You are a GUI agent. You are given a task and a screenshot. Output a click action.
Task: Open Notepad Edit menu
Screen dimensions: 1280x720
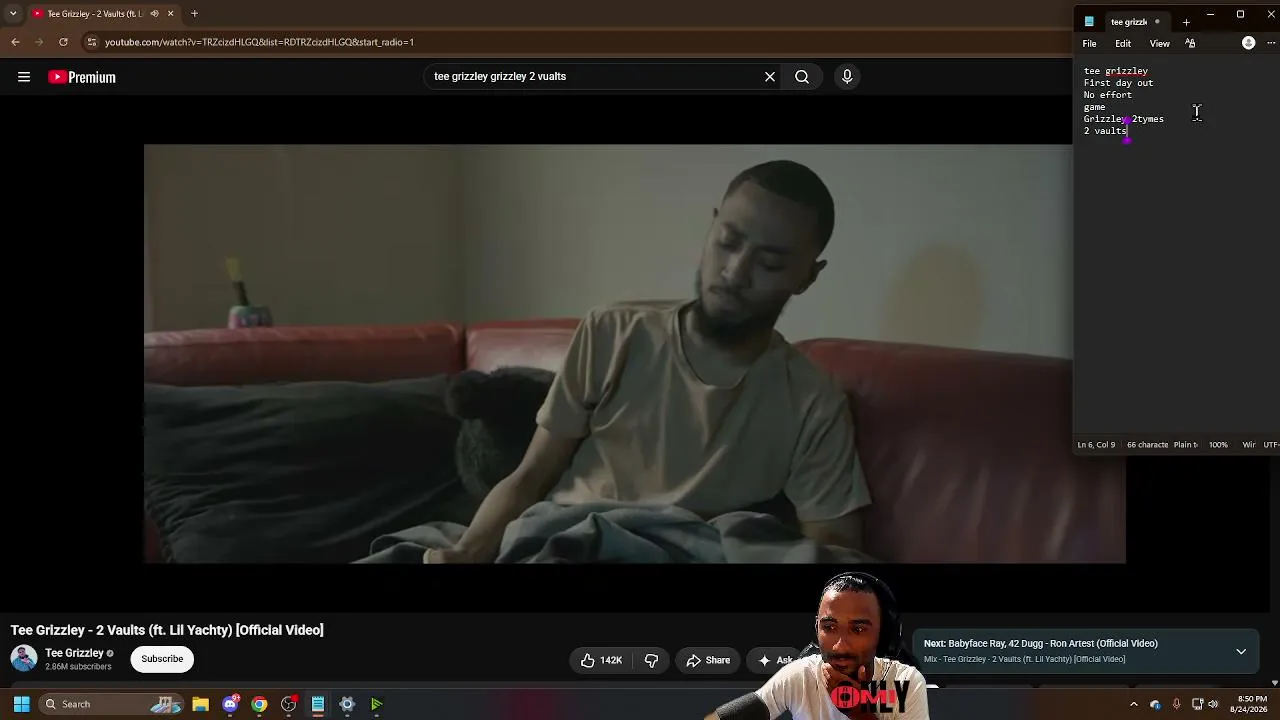point(1123,44)
